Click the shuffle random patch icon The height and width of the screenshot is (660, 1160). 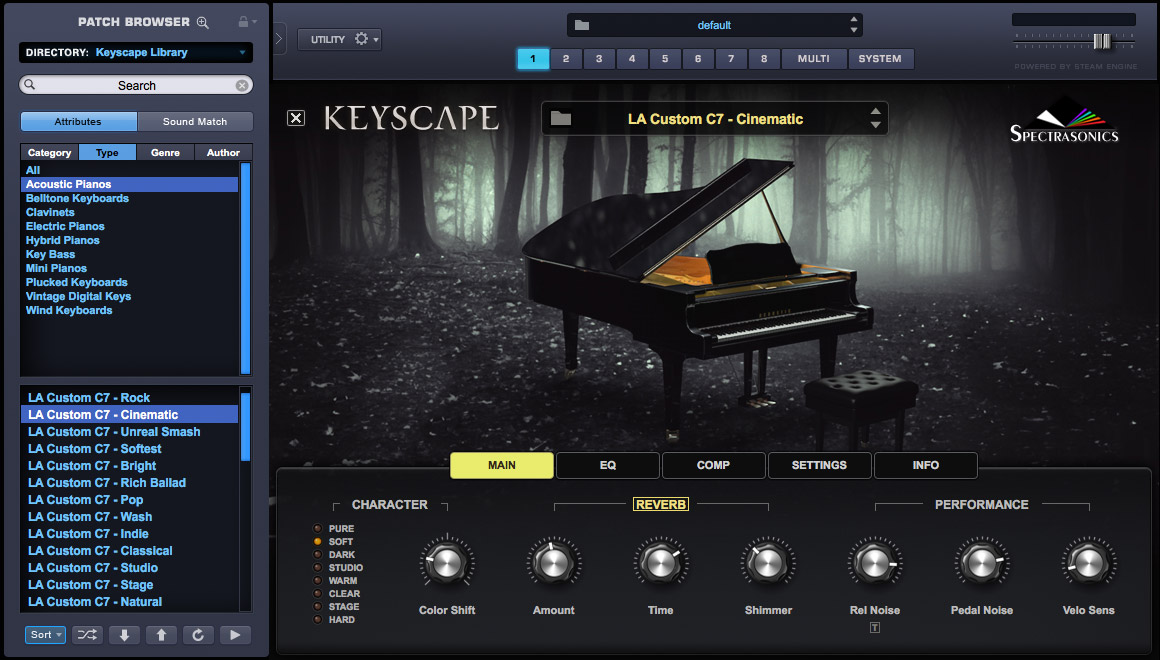(x=87, y=634)
